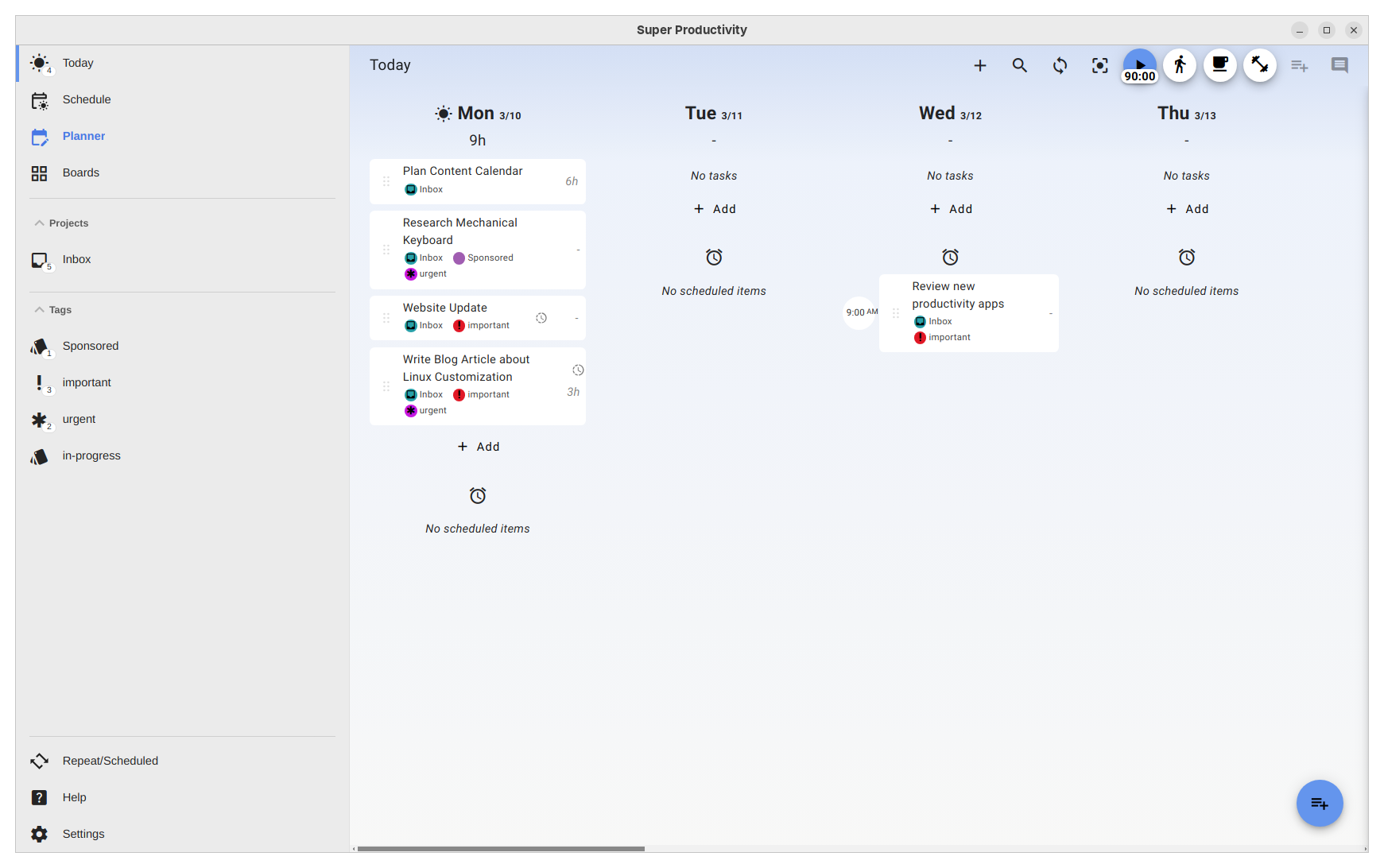
Task: Collapse the Projects section
Action: [x=61, y=223]
